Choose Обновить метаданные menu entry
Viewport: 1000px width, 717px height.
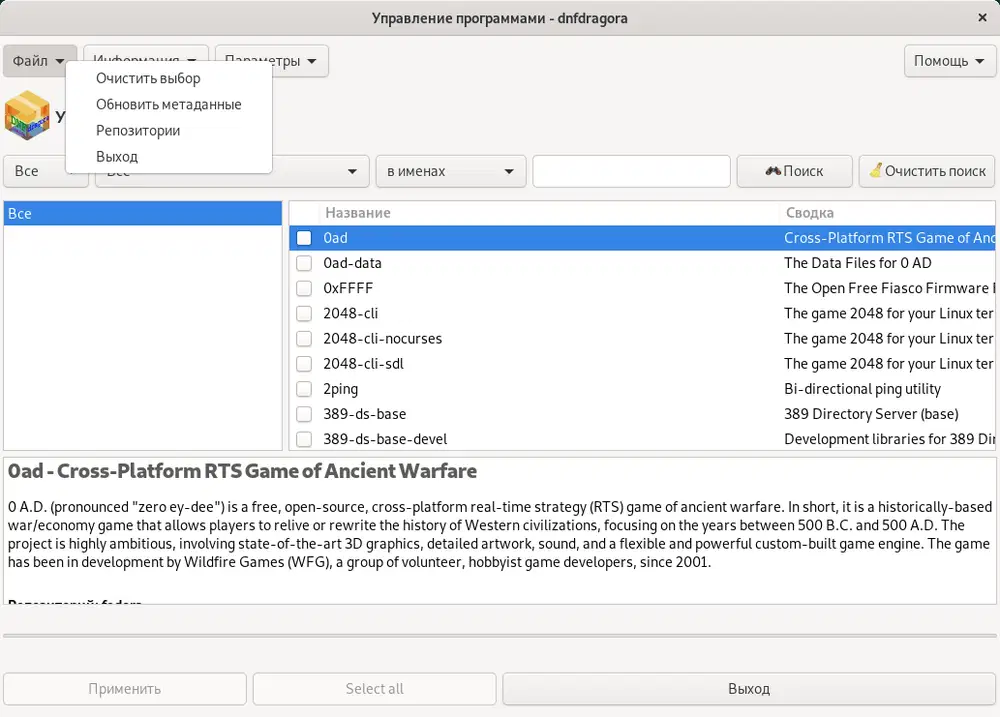click(168, 104)
